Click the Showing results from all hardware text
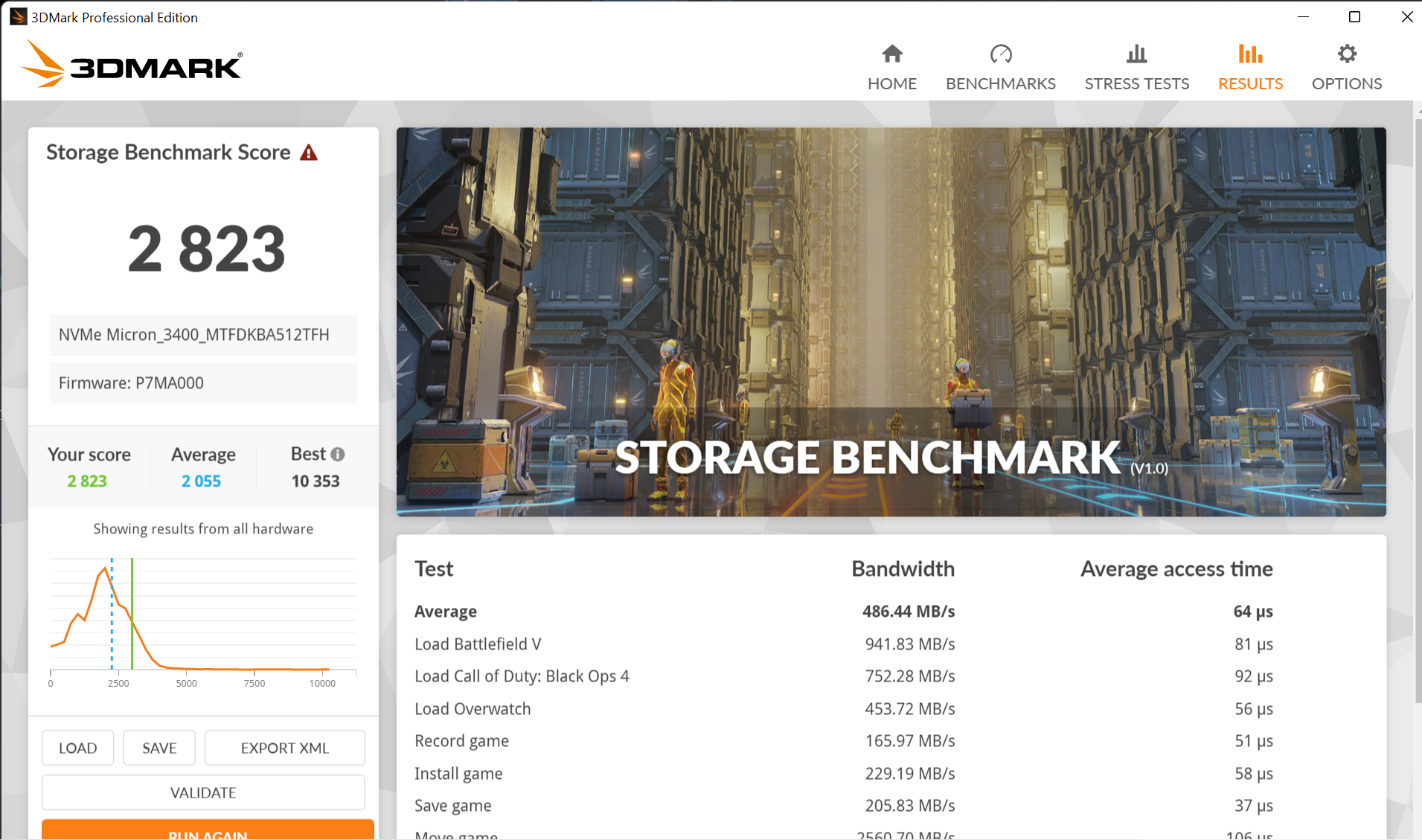The image size is (1422, 840). pyautogui.click(x=203, y=529)
